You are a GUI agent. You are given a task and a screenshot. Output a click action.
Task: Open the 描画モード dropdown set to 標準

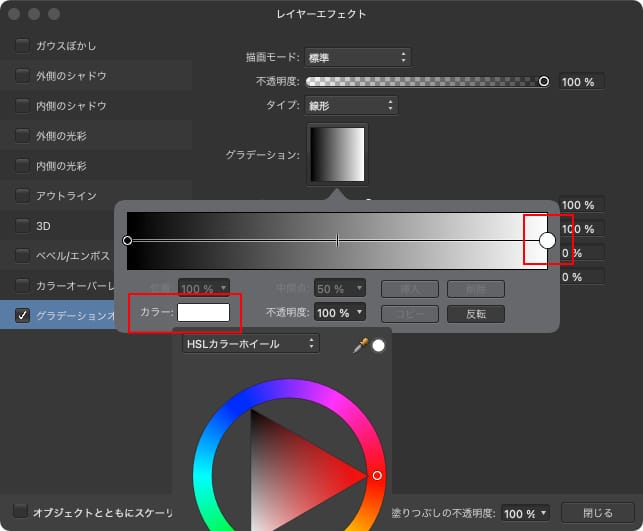(356, 57)
